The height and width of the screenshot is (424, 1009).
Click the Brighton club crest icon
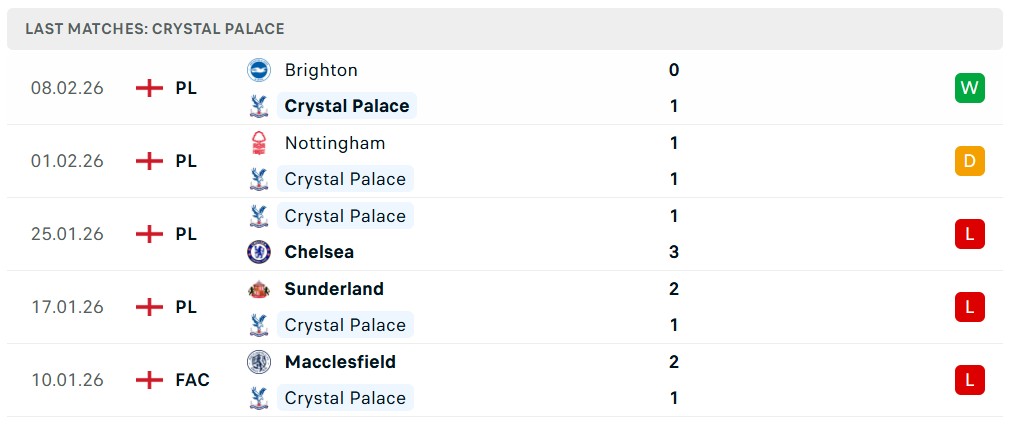[x=259, y=70]
